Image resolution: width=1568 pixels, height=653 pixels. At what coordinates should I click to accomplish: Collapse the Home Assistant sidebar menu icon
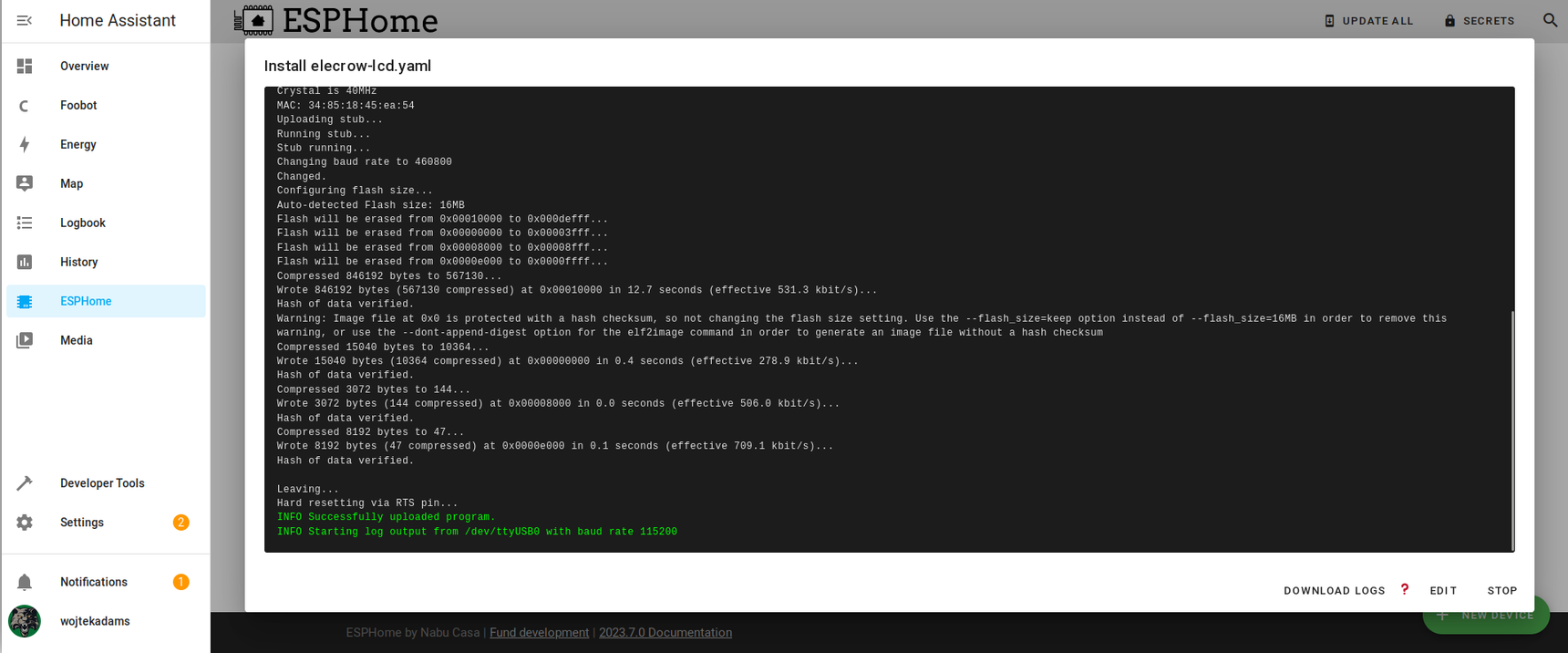coord(25,20)
